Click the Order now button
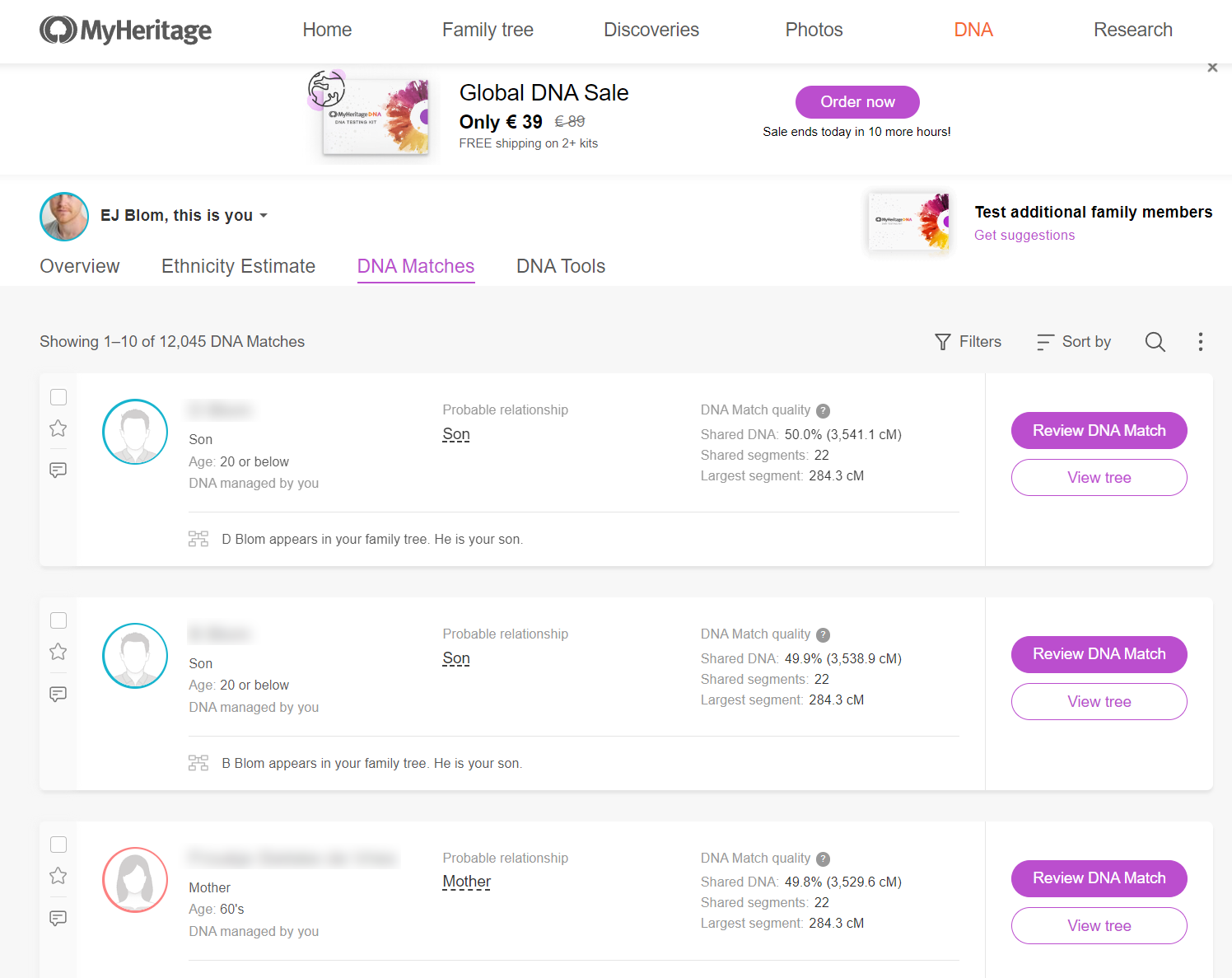The image size is (1232, 978). tap(857, 102)
